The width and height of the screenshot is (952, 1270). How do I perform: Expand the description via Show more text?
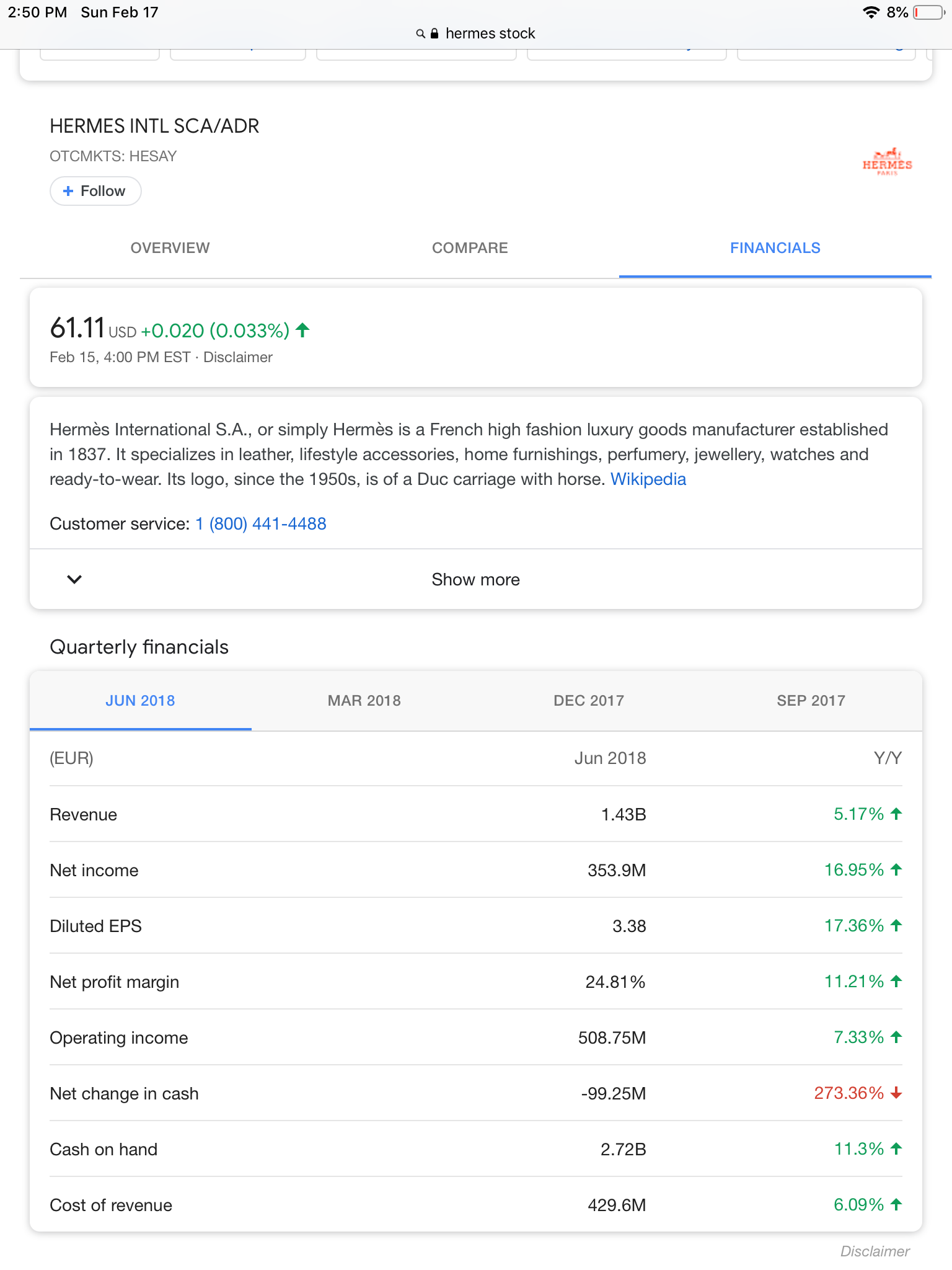475,579
